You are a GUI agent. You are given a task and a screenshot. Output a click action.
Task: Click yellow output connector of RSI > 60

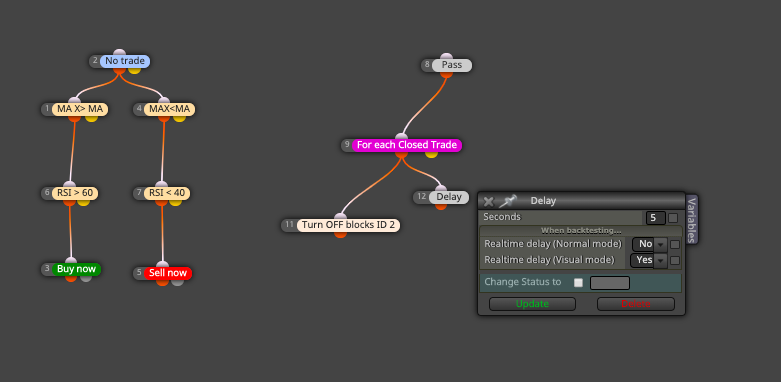coord(83,202)
